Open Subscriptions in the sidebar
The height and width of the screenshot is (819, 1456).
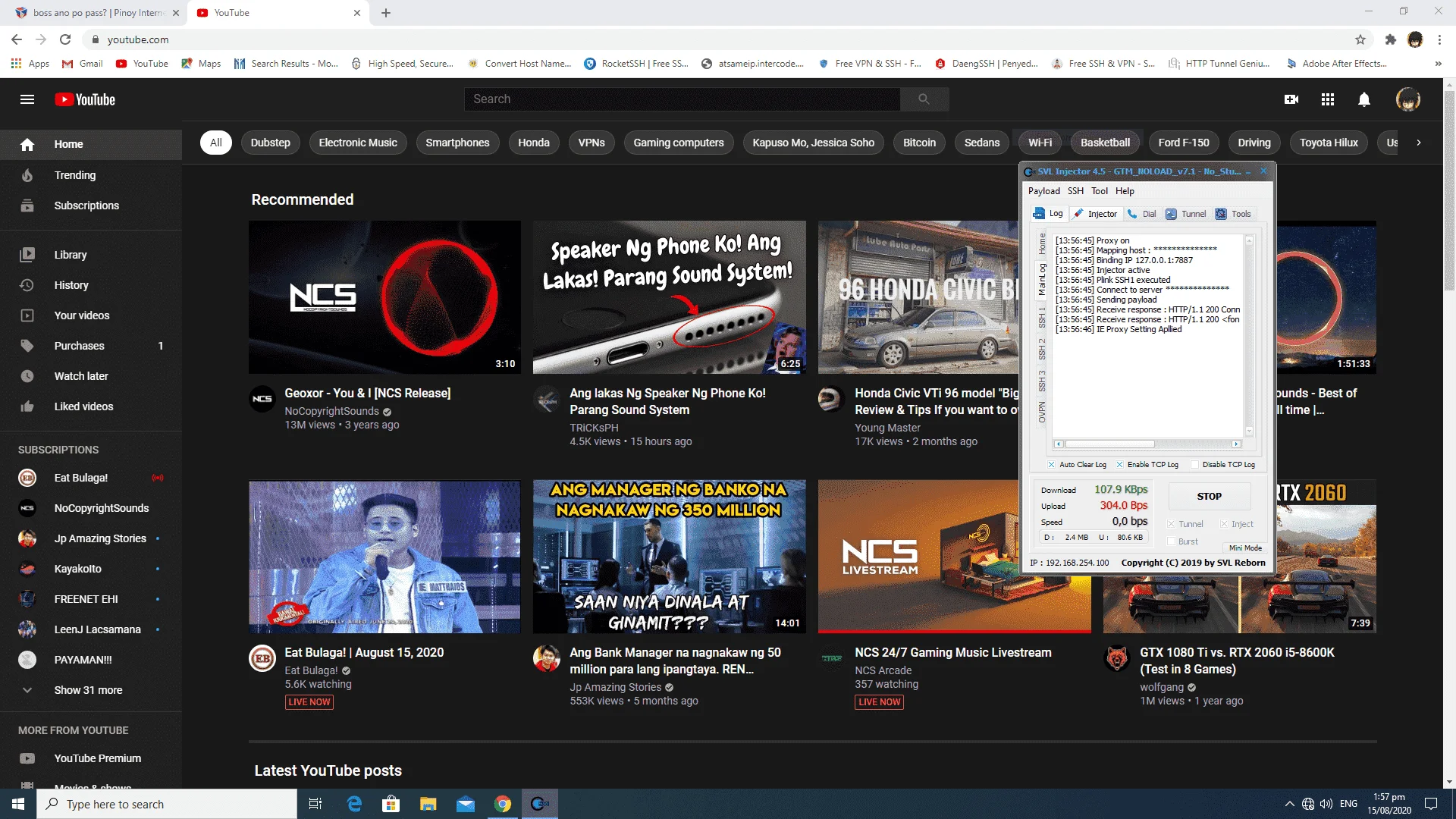click(x=91, y=206)
